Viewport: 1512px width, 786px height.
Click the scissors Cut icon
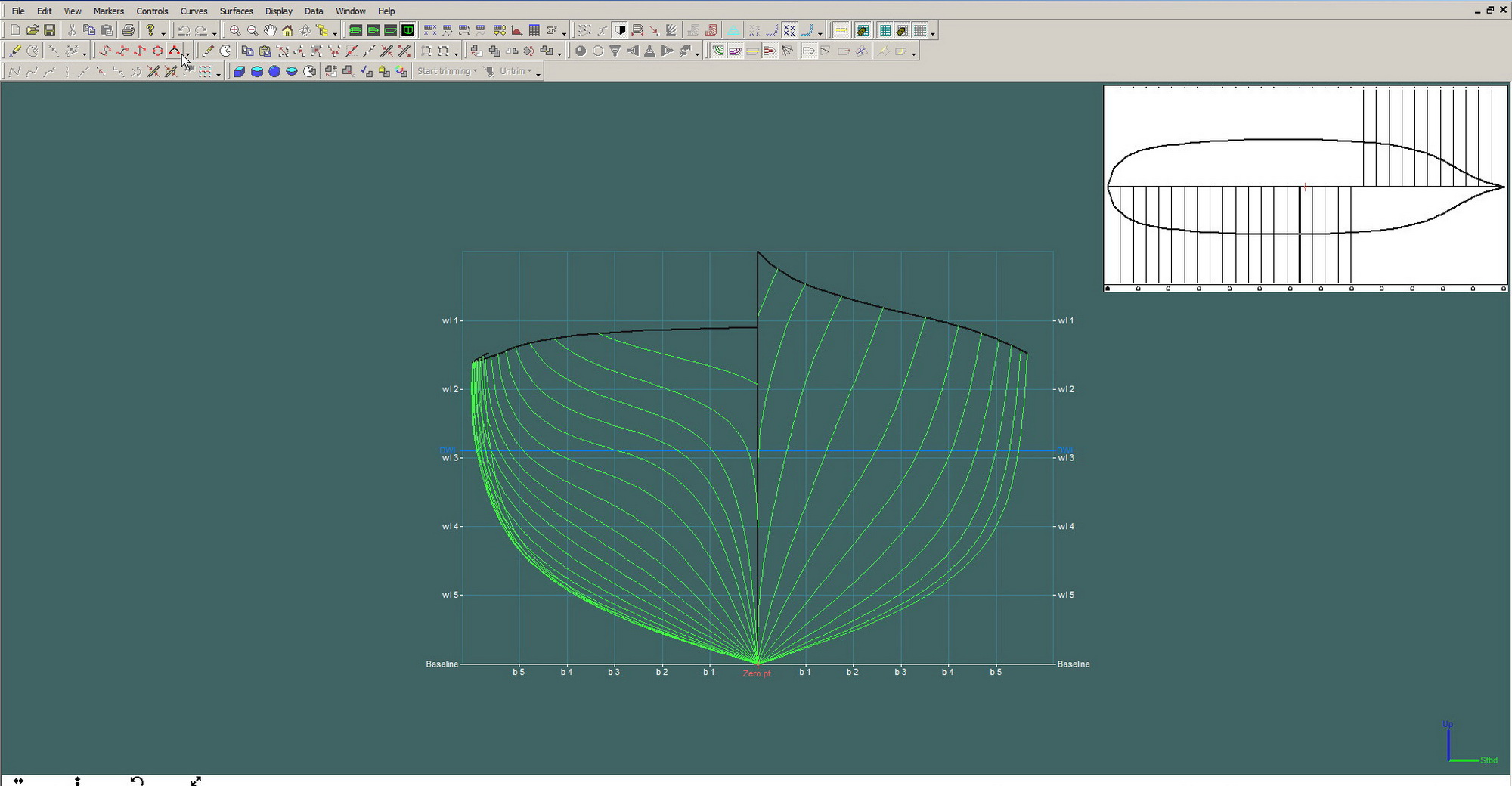72,30
